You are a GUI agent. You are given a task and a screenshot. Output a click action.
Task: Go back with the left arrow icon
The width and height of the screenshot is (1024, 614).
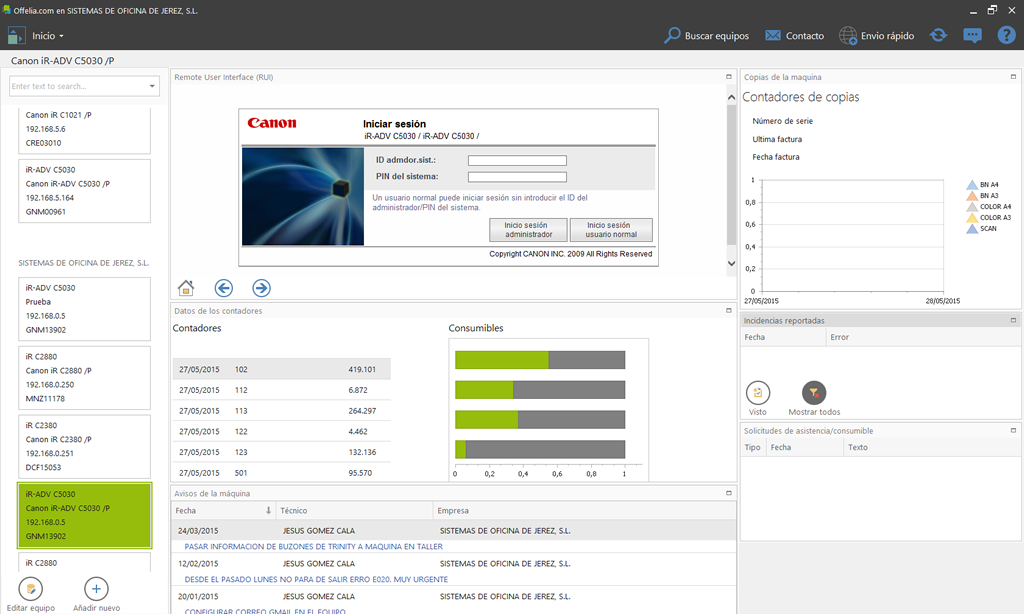coord(223,287)
